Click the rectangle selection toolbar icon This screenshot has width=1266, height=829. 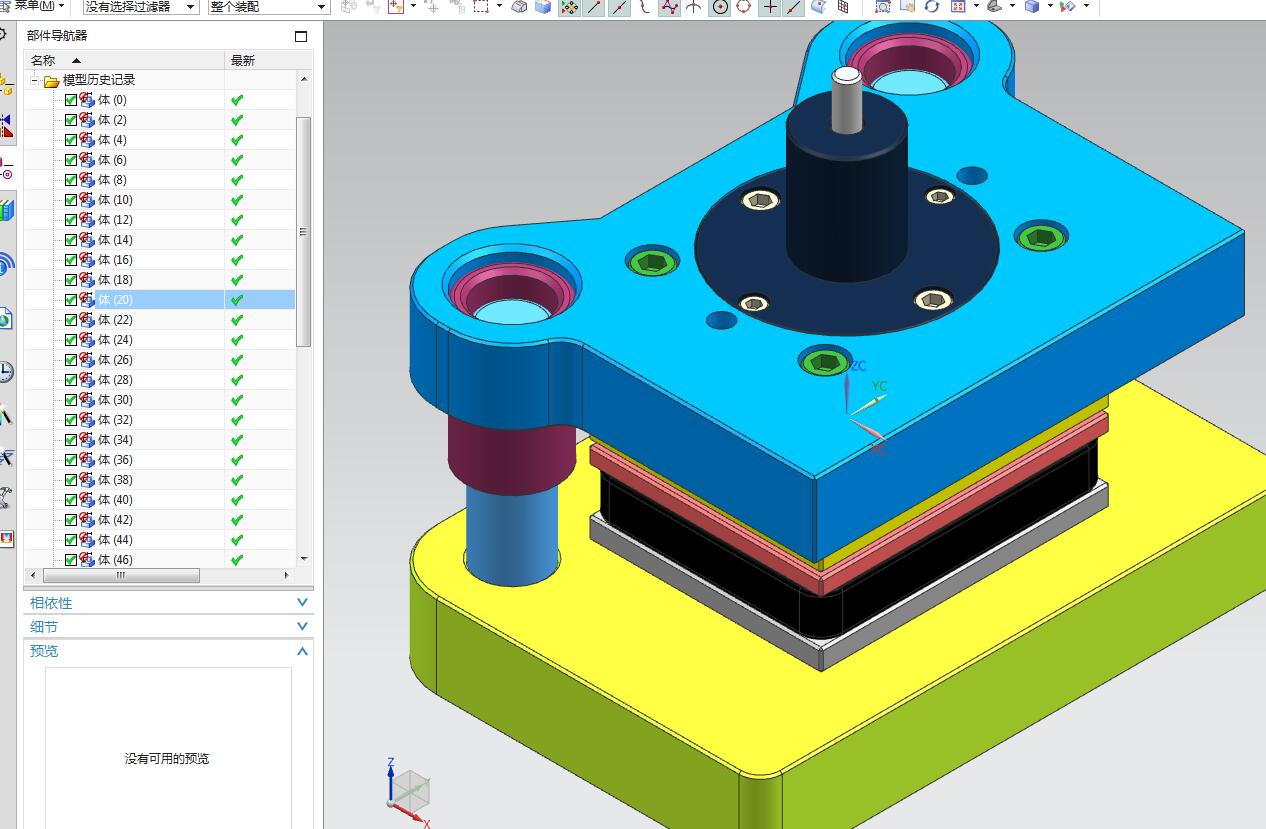click(481, 7)
